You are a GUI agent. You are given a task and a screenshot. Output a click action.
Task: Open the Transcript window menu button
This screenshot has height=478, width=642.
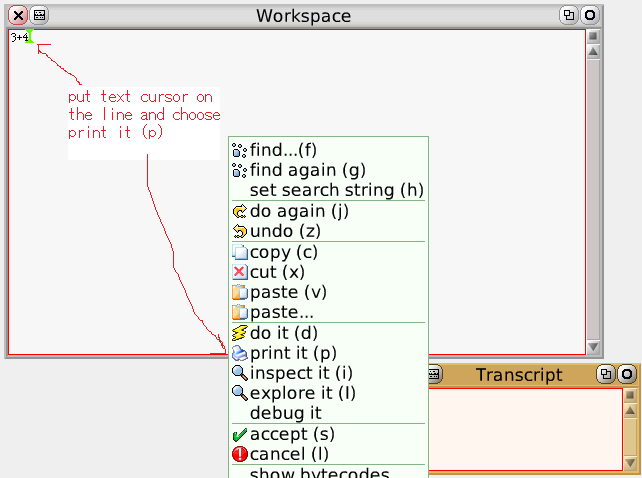click(433, 374)
